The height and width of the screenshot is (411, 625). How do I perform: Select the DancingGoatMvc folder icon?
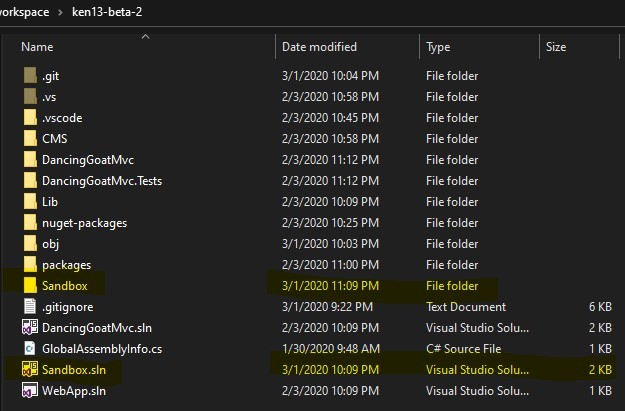point(30,159)
